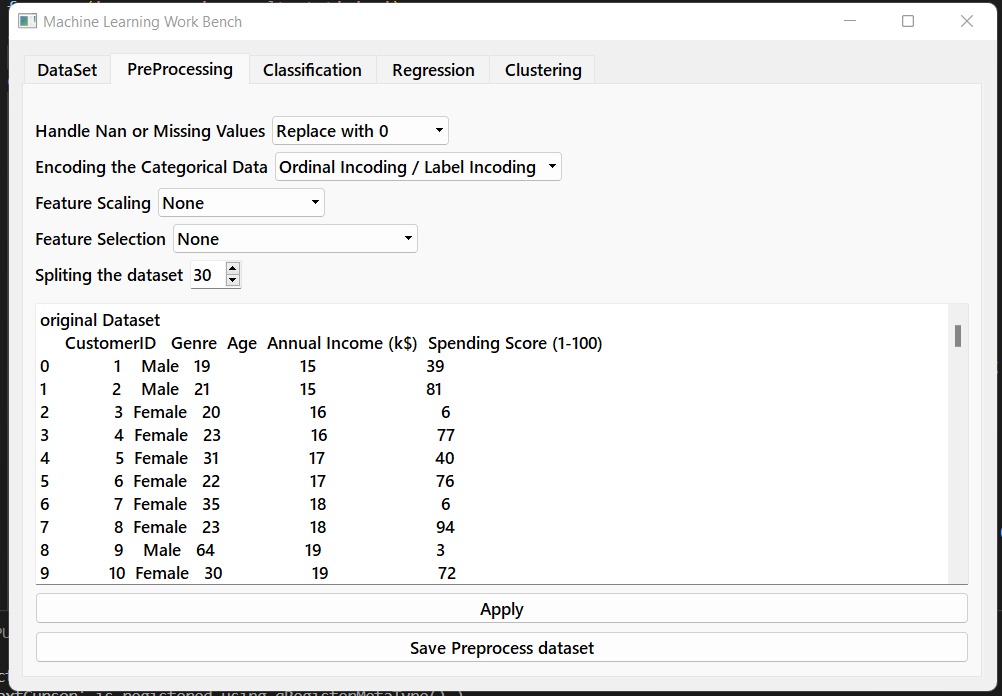1002x696 pixels.
Task: Increase dataset split value with up arrow
Action: (233, 269)
